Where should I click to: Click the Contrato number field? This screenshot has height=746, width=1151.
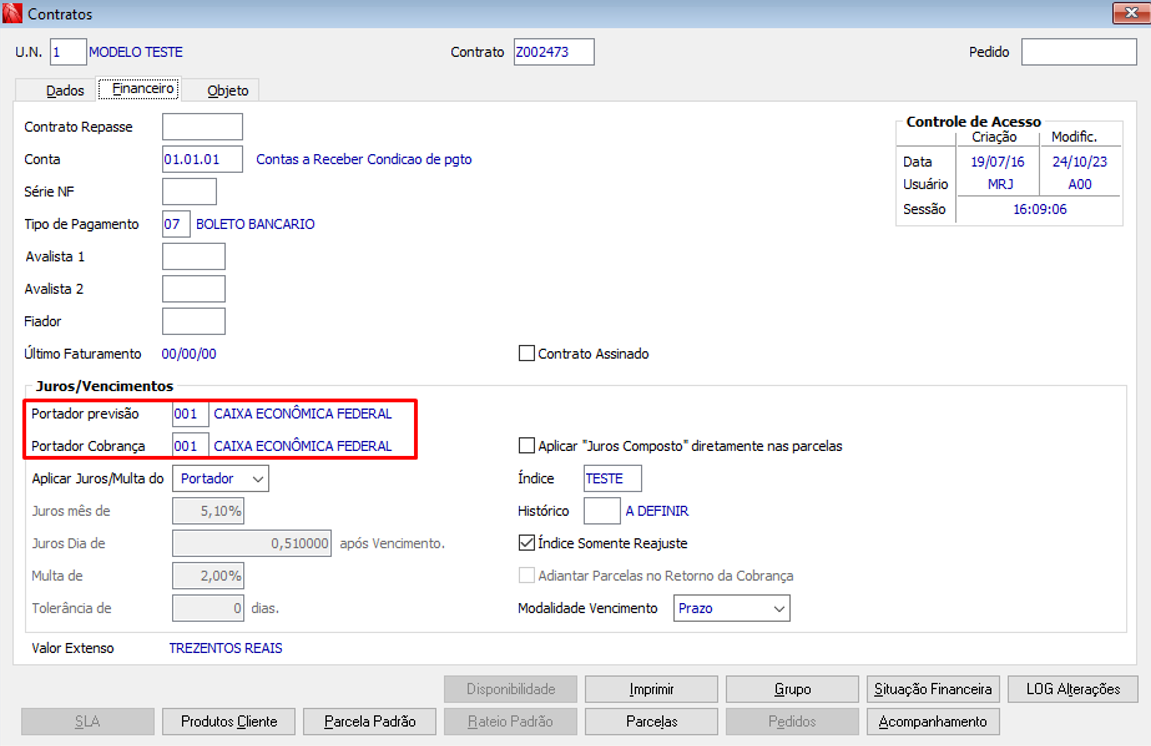point(553,52)
